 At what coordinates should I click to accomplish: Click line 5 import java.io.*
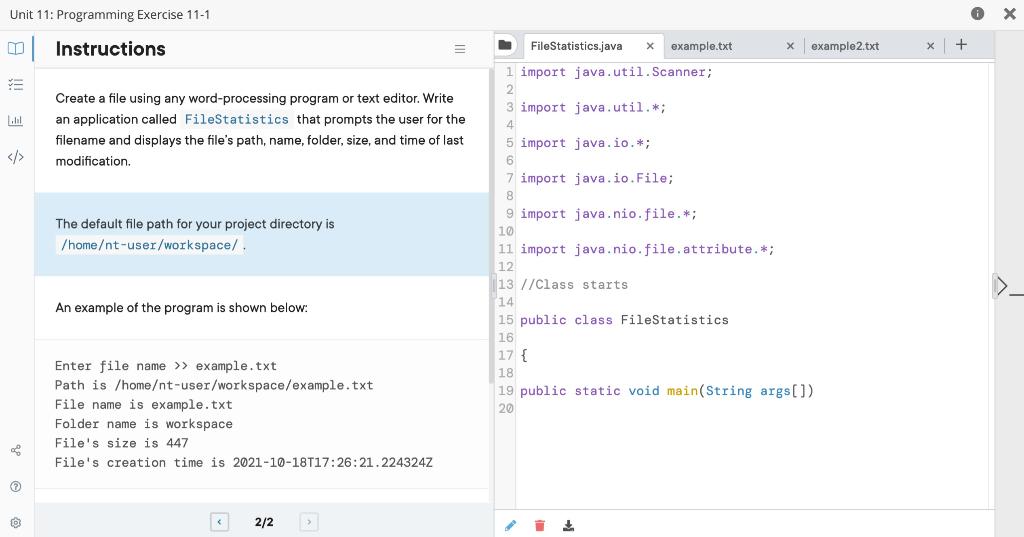[585, 142]
